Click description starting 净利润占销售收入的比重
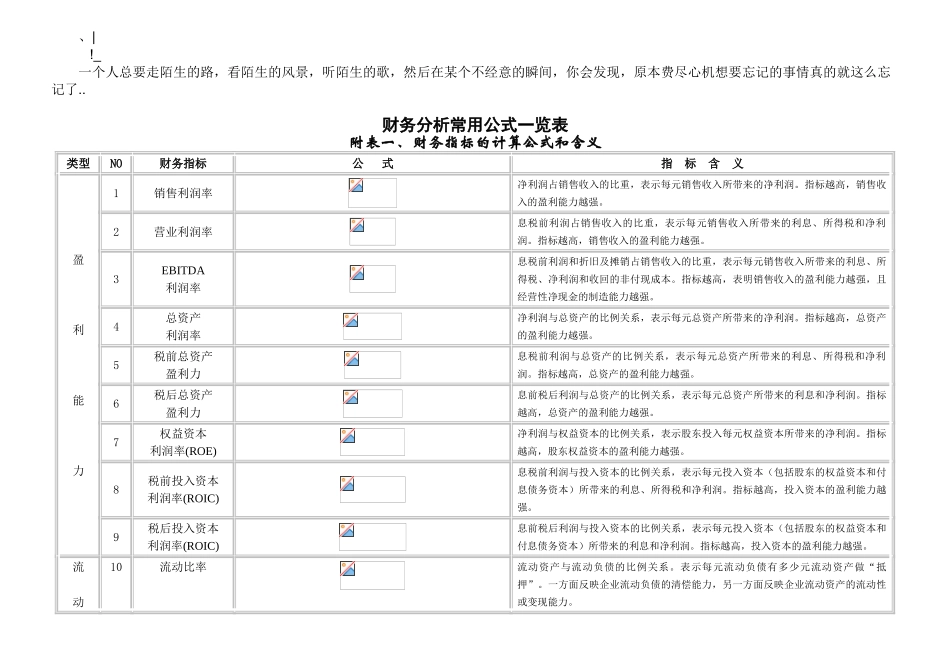This screenshot has width=950, height=672. pyautogui.click(x=702, y=193)
